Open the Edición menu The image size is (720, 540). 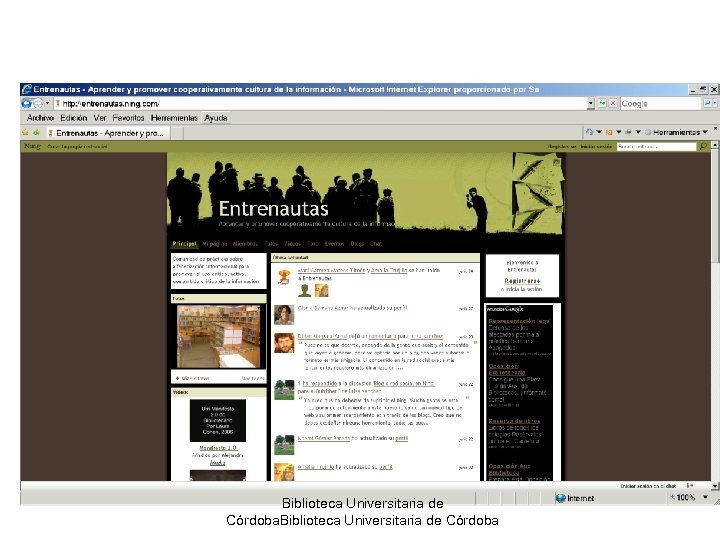(x=73, y=118)
